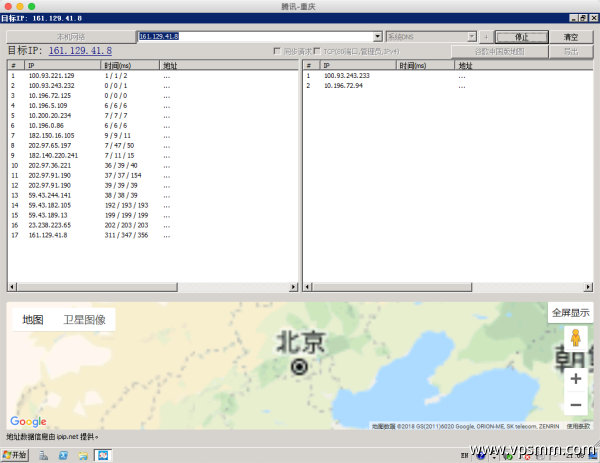
Task: Switch map to 卫星图像 satellite view
Action: (85, 320)
